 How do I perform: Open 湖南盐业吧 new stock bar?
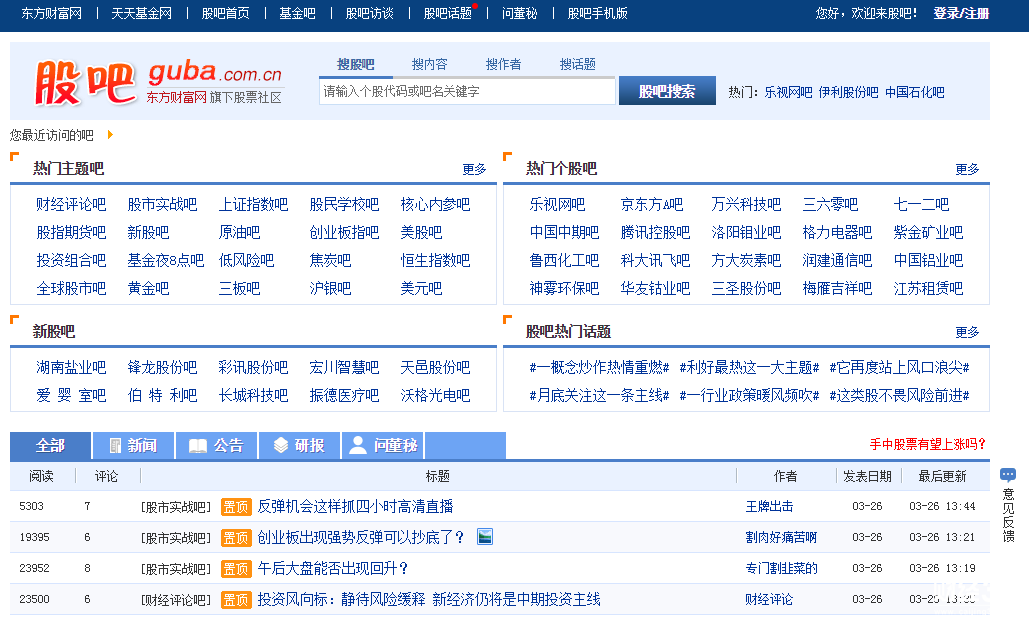71,367
